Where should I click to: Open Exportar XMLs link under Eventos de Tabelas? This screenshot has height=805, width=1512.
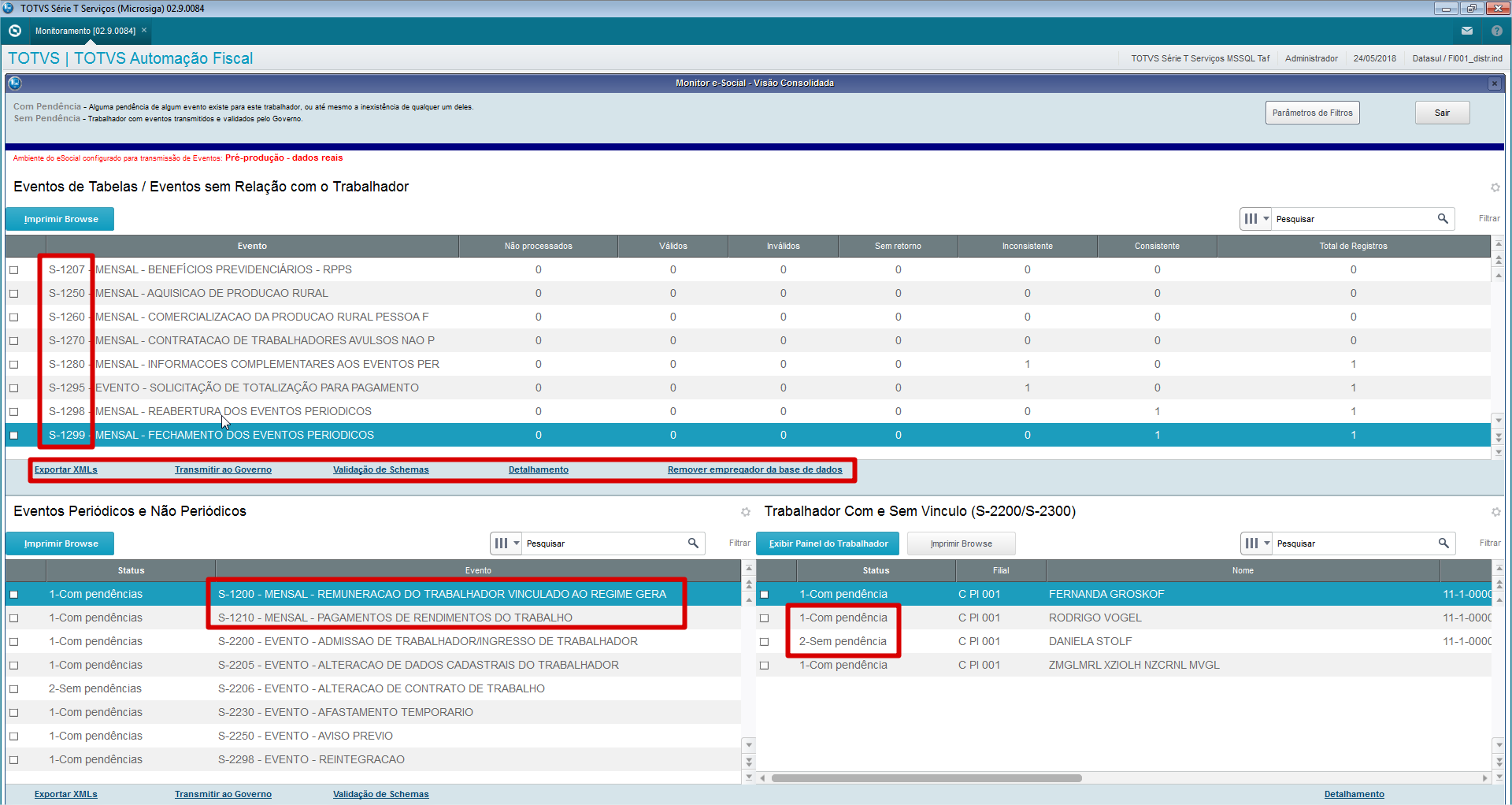tap(66, 470)
